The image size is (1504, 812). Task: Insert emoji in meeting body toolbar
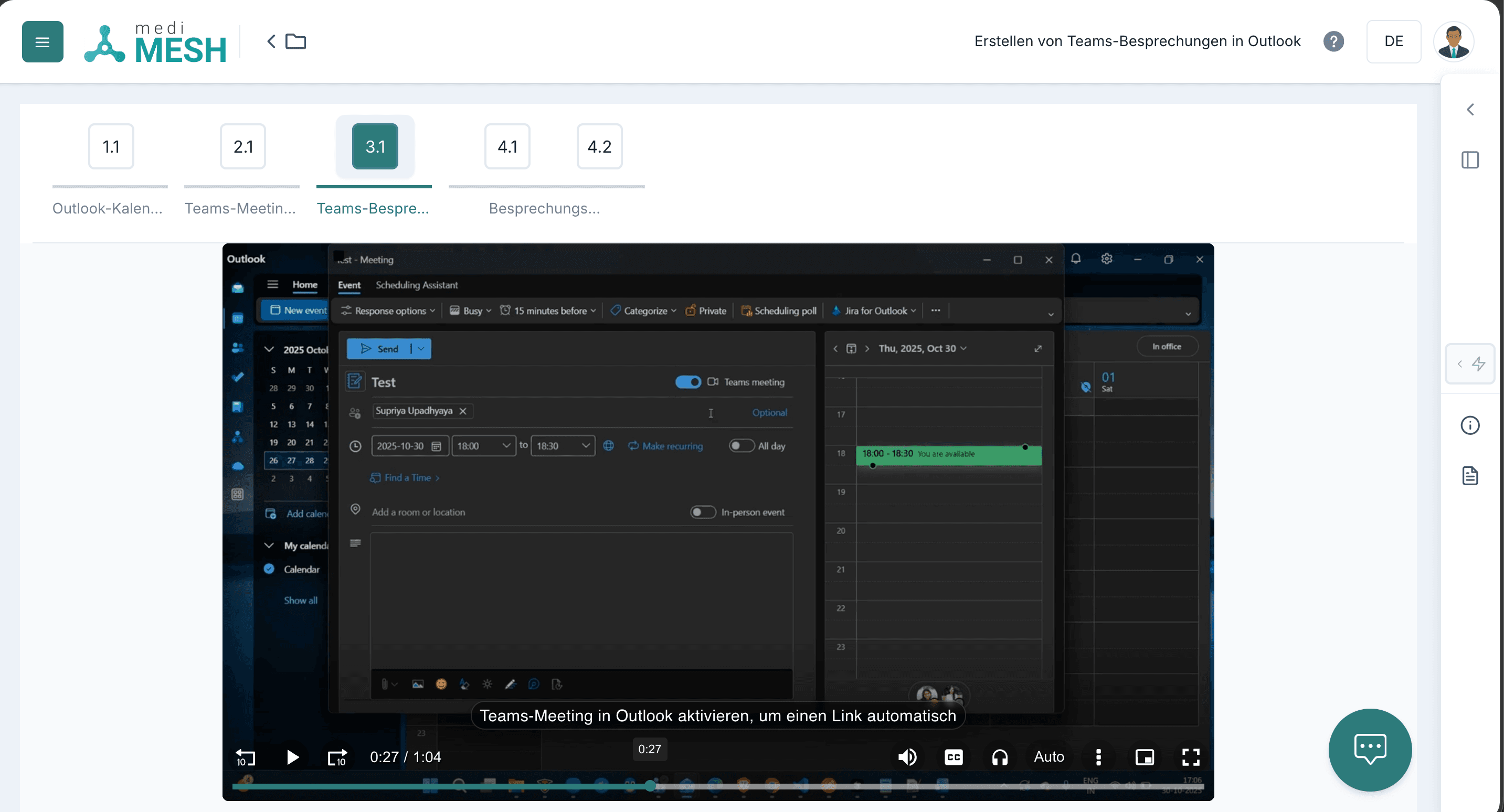pyautogui.click(x=441, y=684)
